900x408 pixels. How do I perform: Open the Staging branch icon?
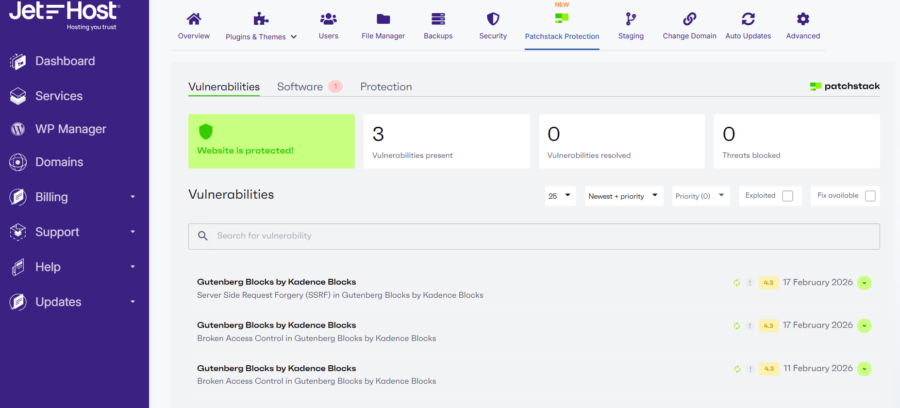[631, 19]
